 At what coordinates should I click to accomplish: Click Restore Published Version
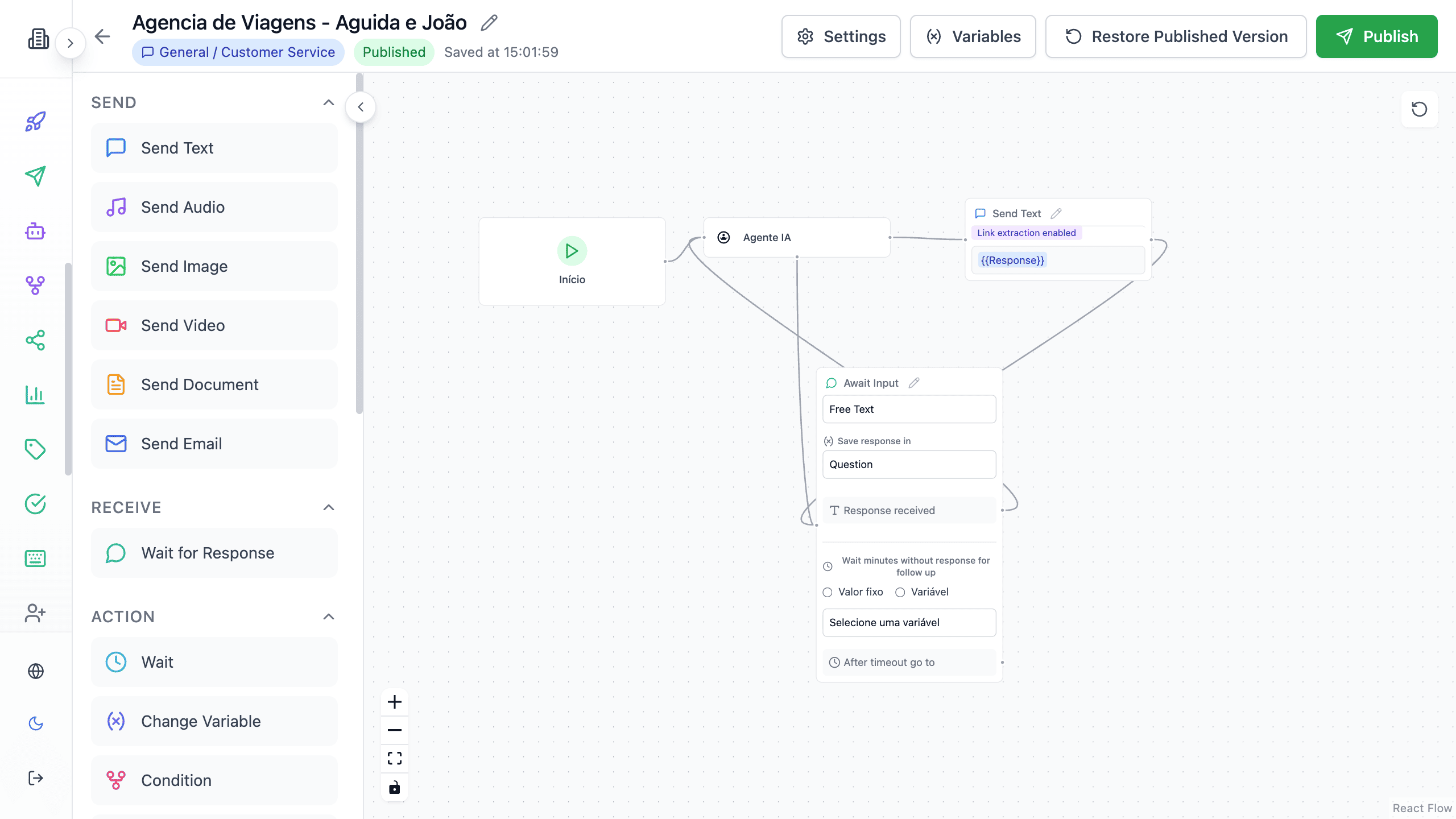click(1175, 36)
